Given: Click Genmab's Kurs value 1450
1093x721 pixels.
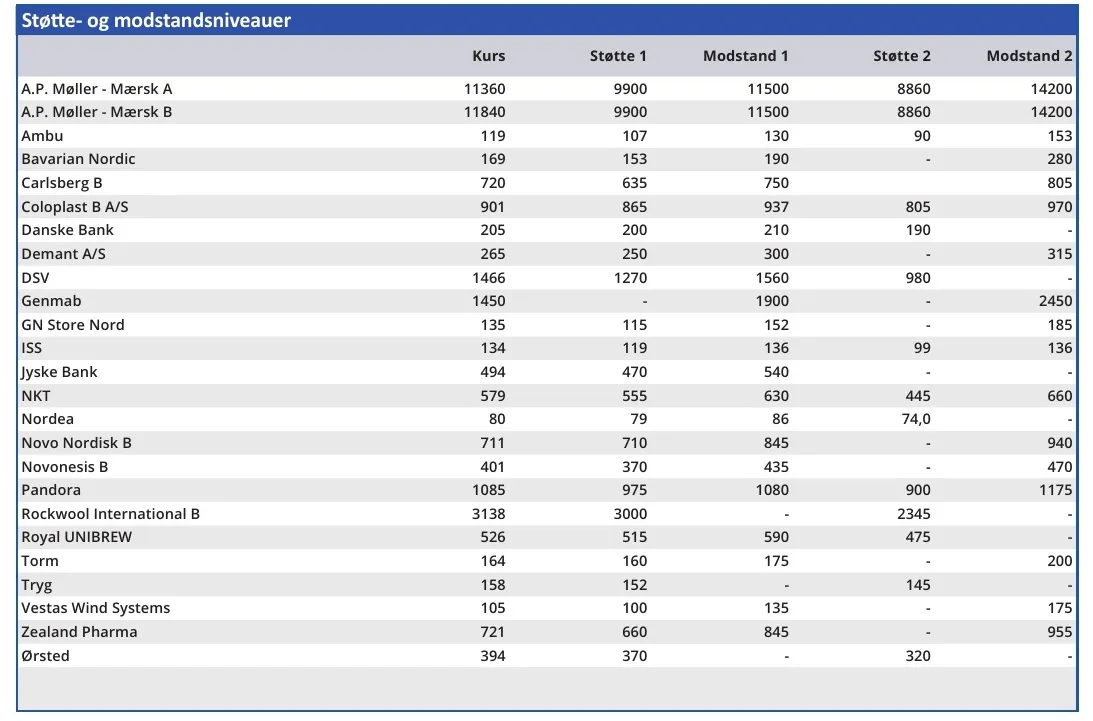Looking at the screenshot, I should pyautogui.click(x=485, y=301).
